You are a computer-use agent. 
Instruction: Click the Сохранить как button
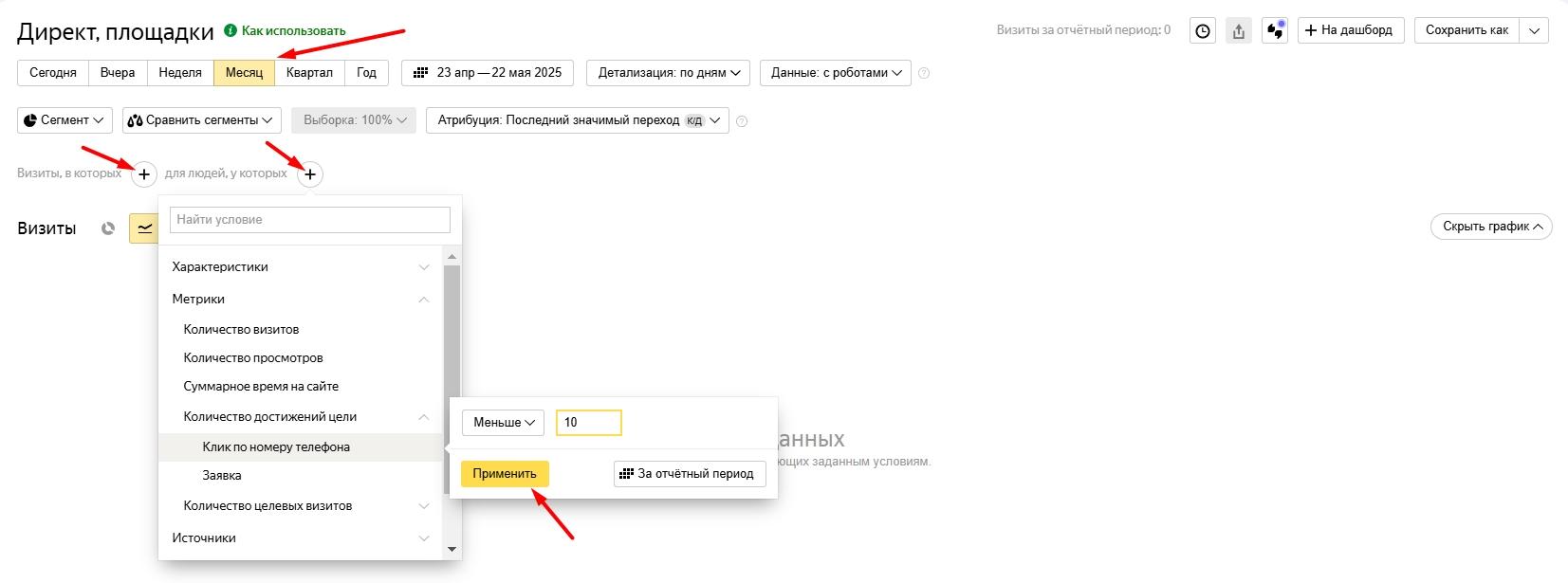pos(1467,30)
